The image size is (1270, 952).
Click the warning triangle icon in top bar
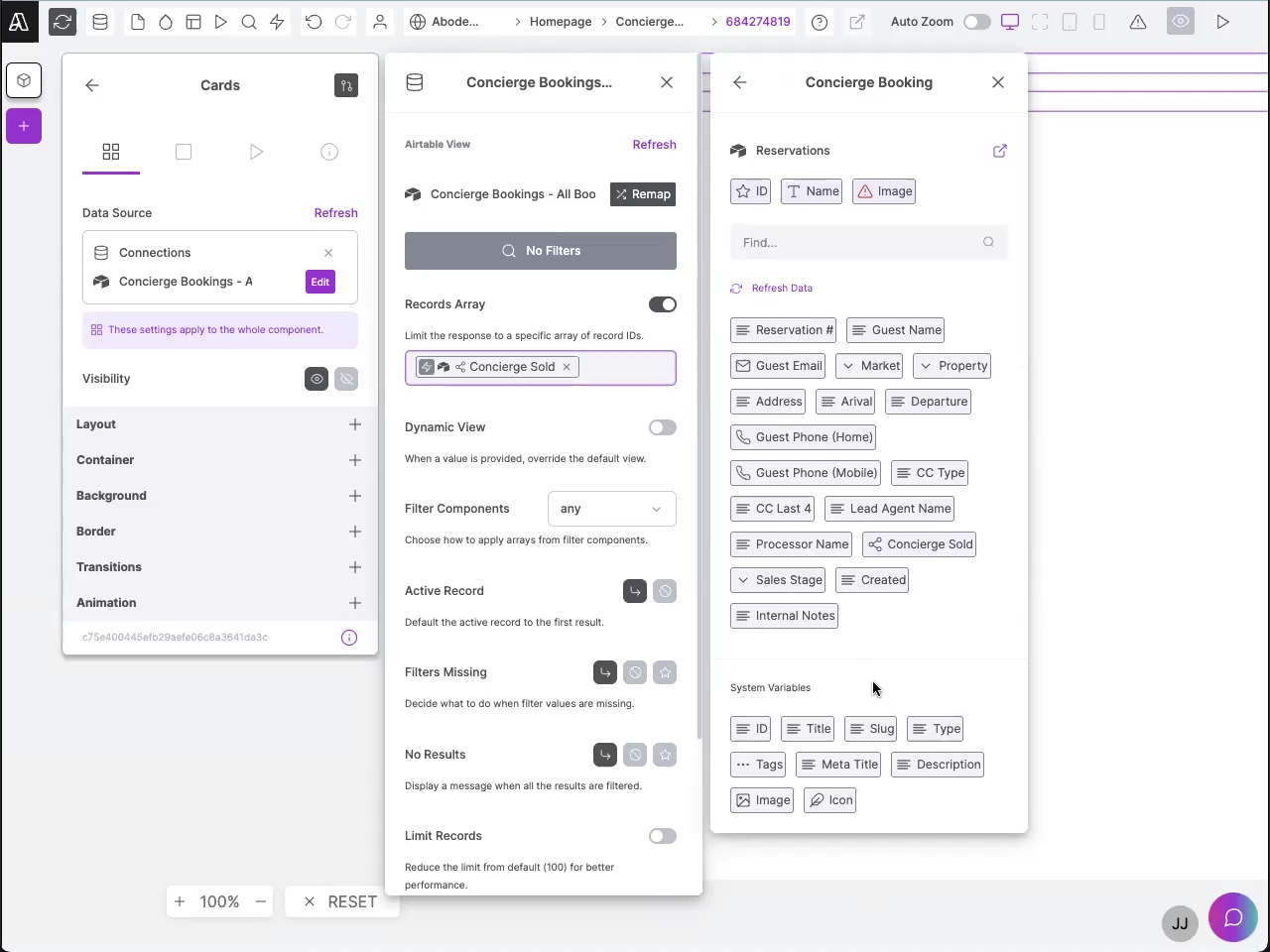1138,22
